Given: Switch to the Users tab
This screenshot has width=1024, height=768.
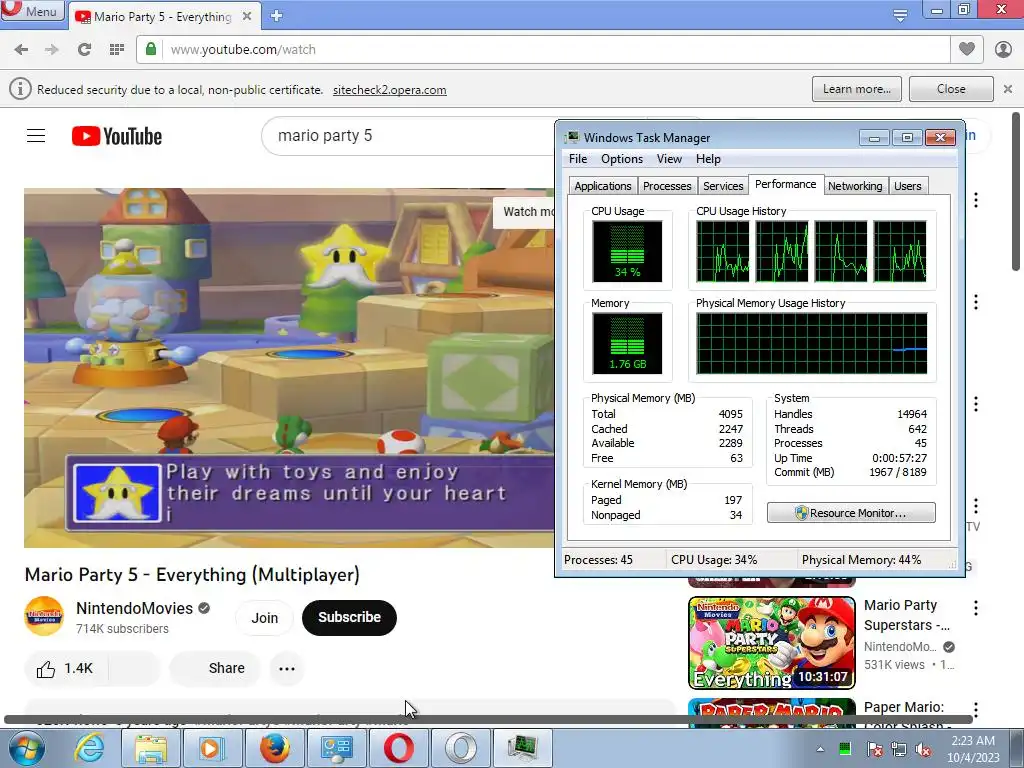Looking at the screenshot, I should point(907,186).
